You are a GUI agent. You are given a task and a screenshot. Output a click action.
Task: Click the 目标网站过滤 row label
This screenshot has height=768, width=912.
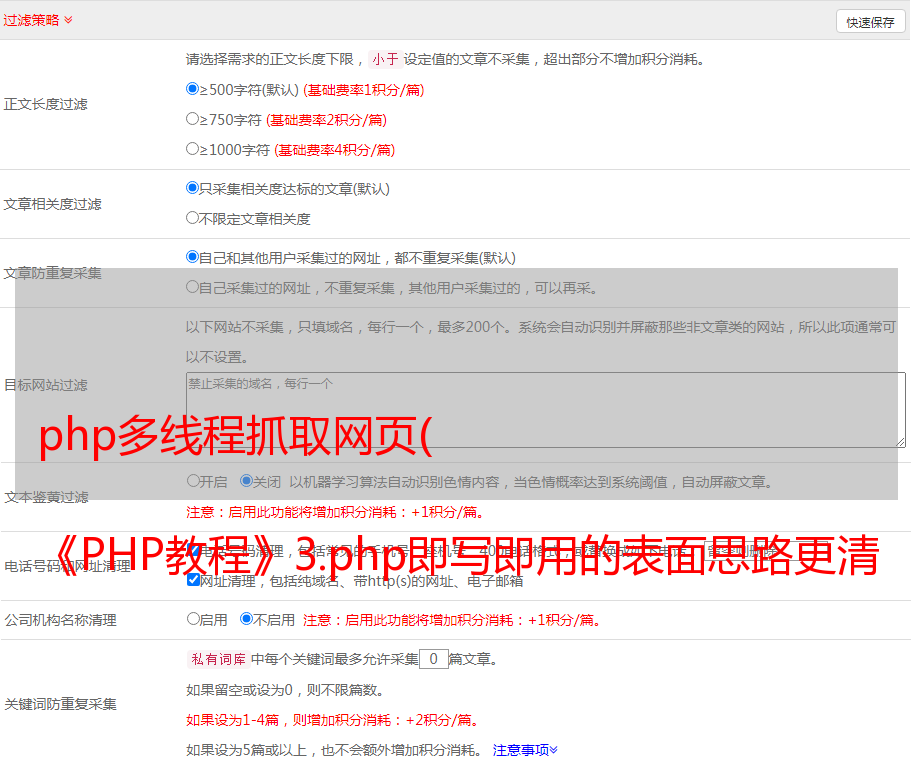click(x=45, y=385)
